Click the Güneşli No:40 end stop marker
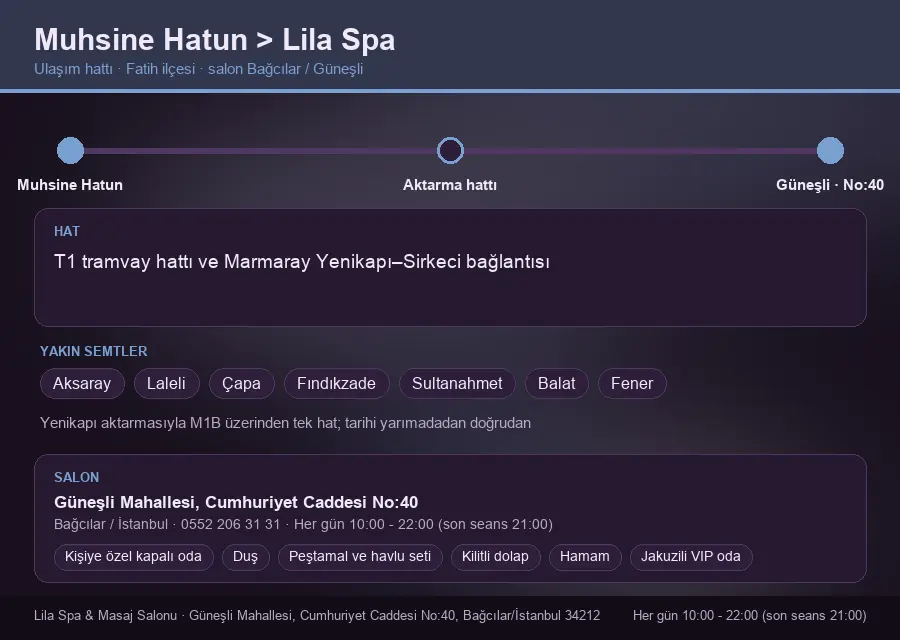The image size is (900, 640). [830, 150]
